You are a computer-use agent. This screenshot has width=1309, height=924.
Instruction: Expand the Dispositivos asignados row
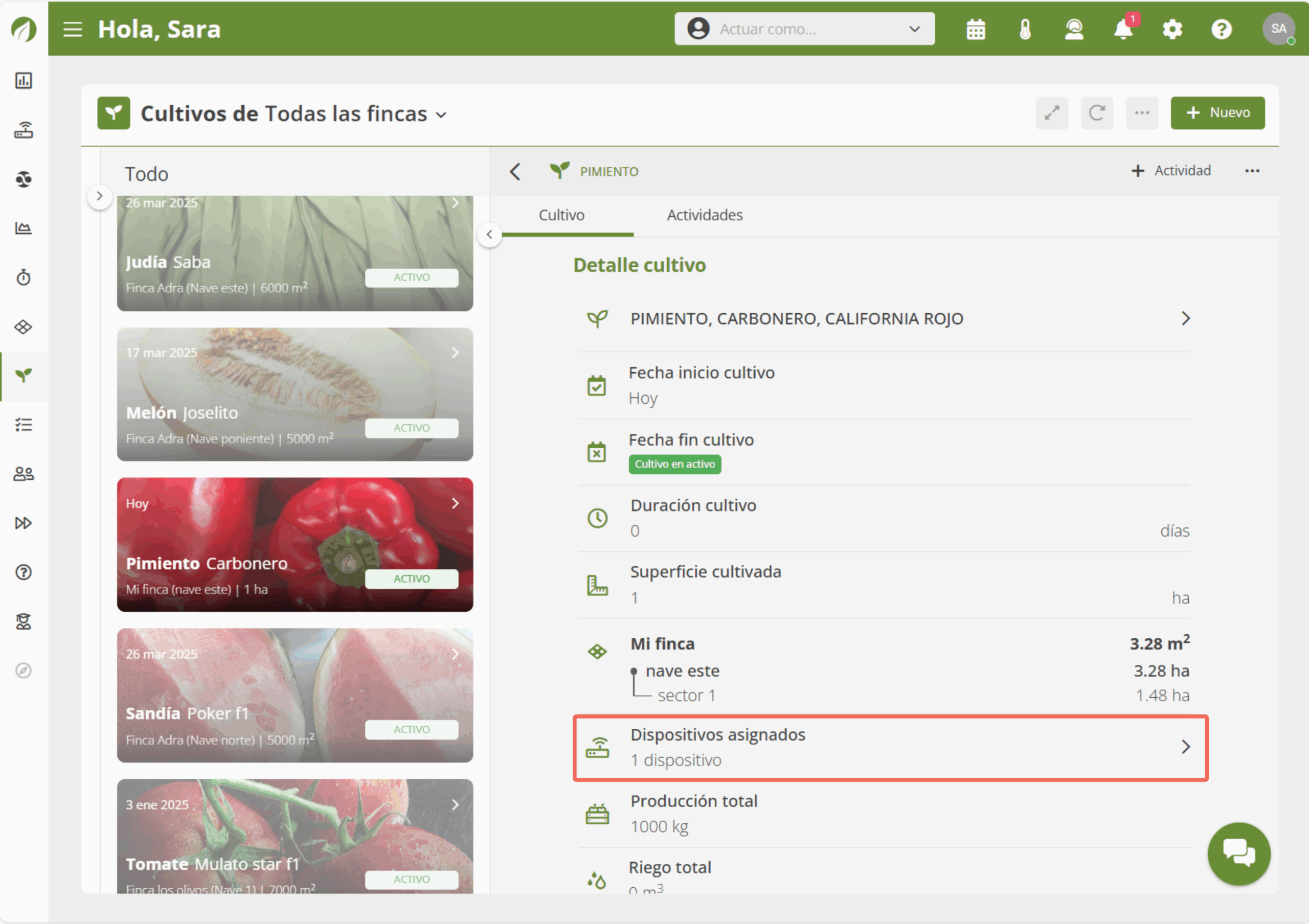tap(890, 747)
